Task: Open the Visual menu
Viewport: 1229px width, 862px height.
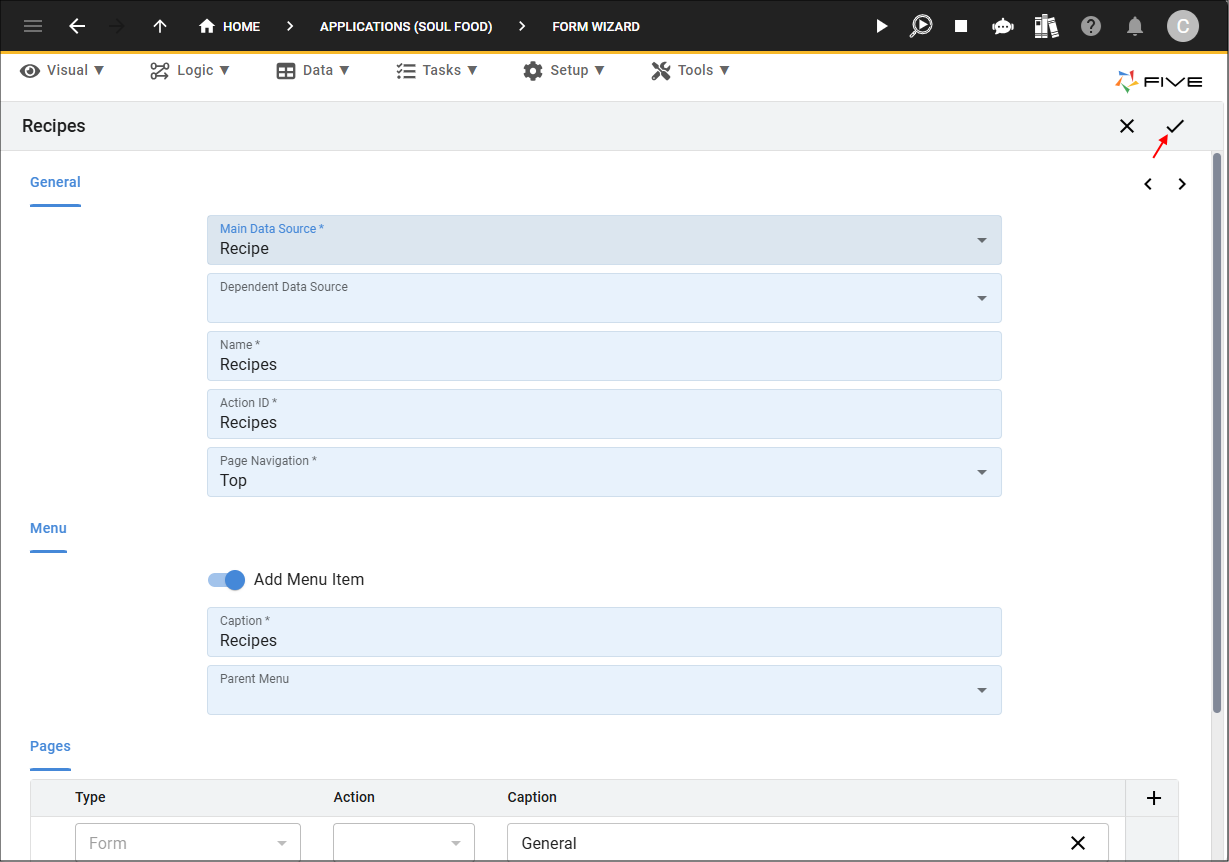Action: pyautogui.click(x=62, y=70)
